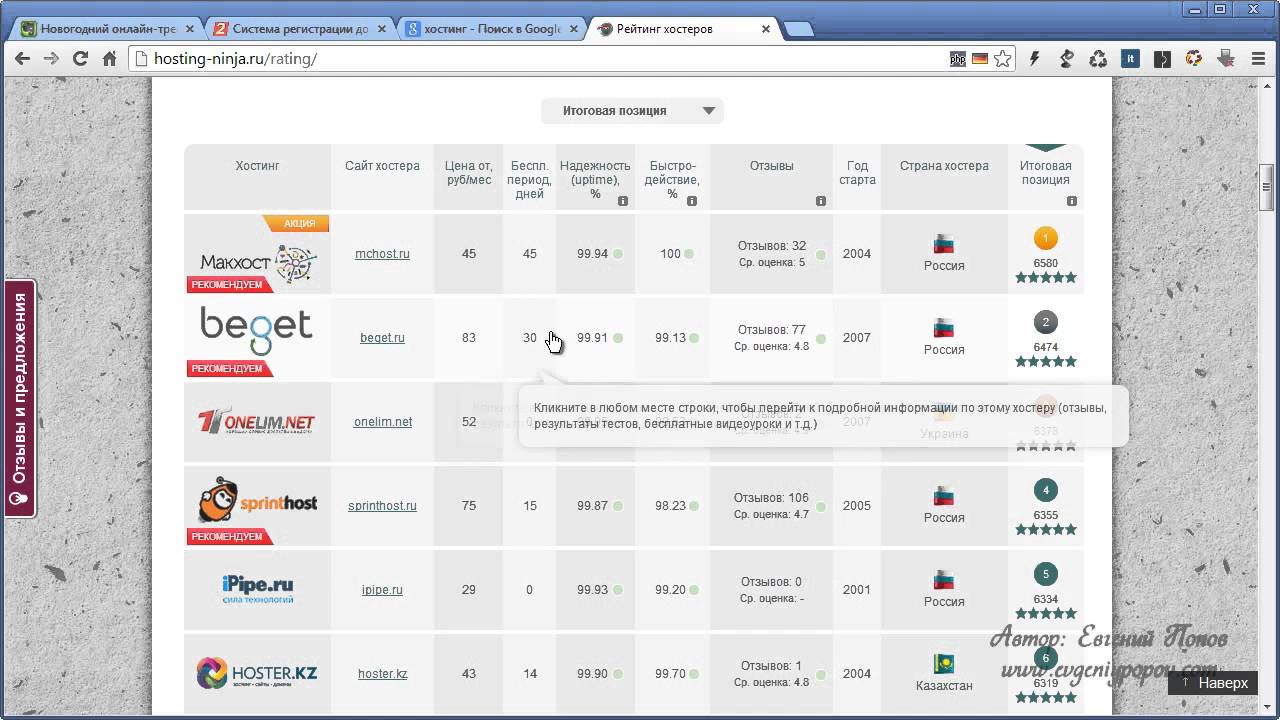Screen dimensions: 1280x720
Task: Switch to Новогодний онлайн-тренинг tab
Action: [108, 29]
